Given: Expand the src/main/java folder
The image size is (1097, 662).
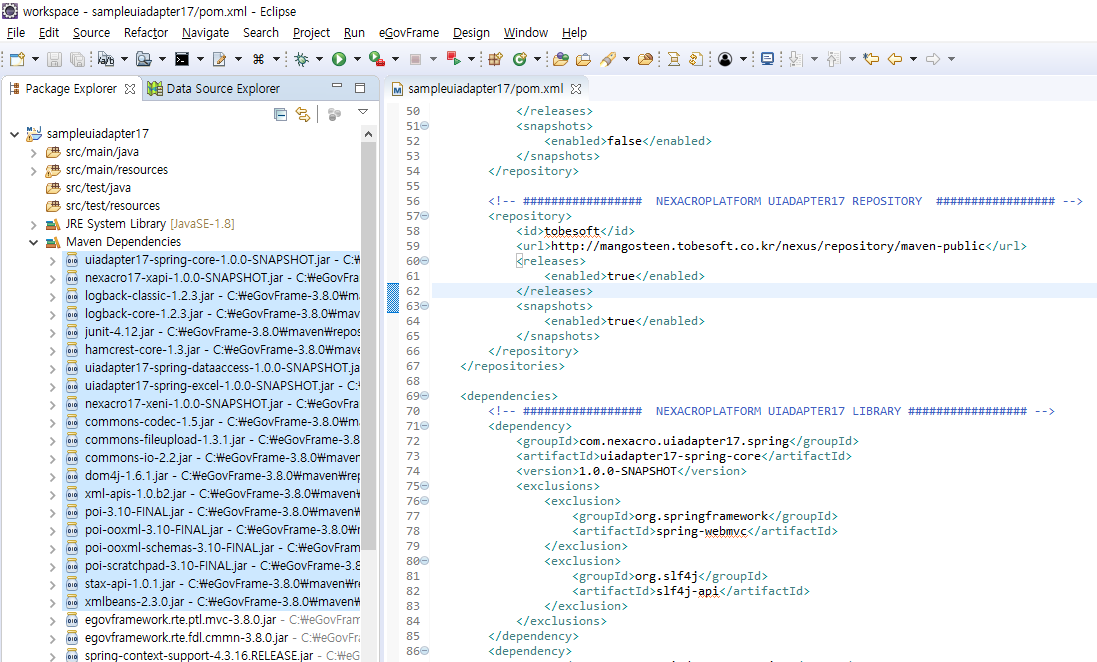Looking at the screenshot, I should (34, 152).
